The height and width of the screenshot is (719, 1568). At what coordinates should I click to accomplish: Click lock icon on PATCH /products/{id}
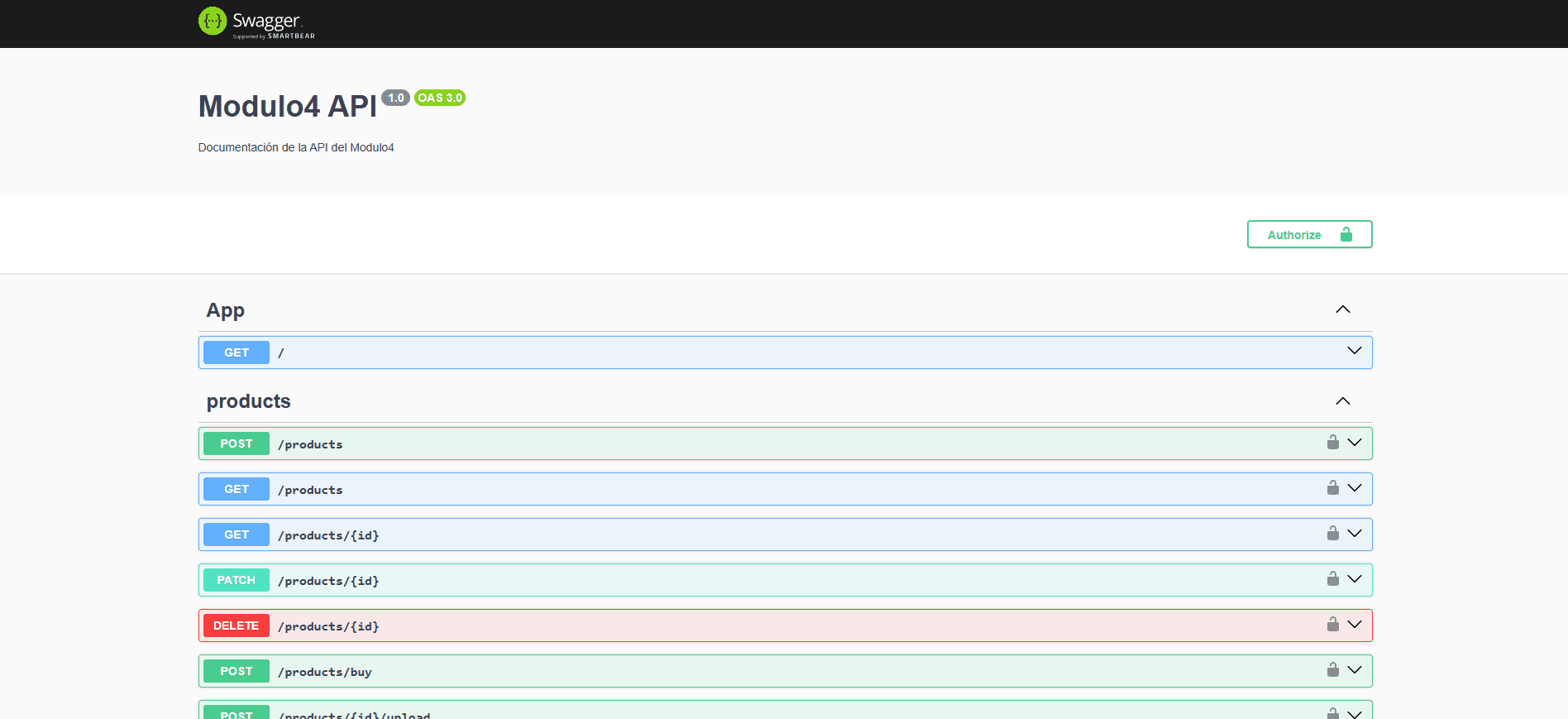coord(1332,578)
